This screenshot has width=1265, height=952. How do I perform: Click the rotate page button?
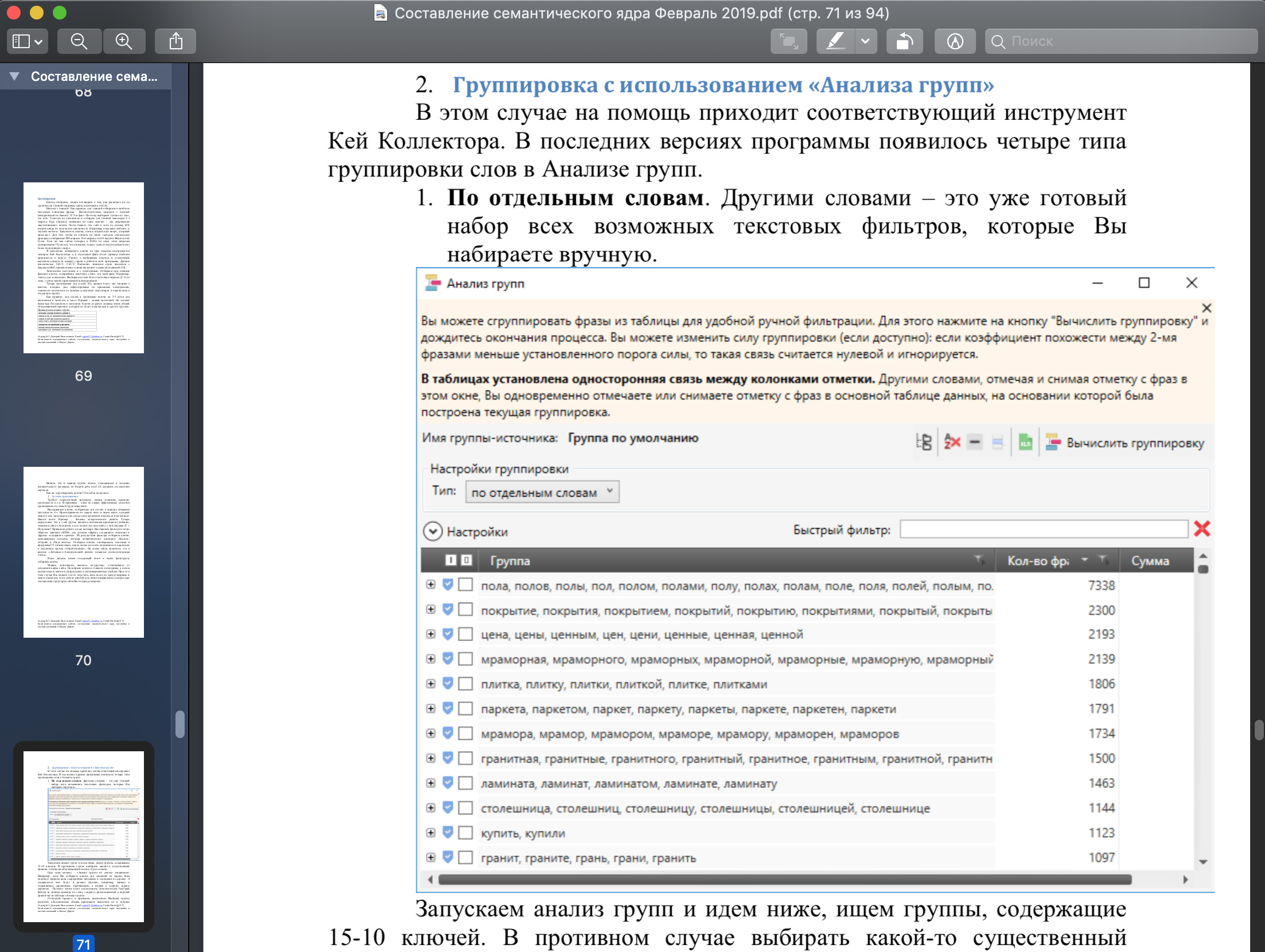(x=905, y=41)
